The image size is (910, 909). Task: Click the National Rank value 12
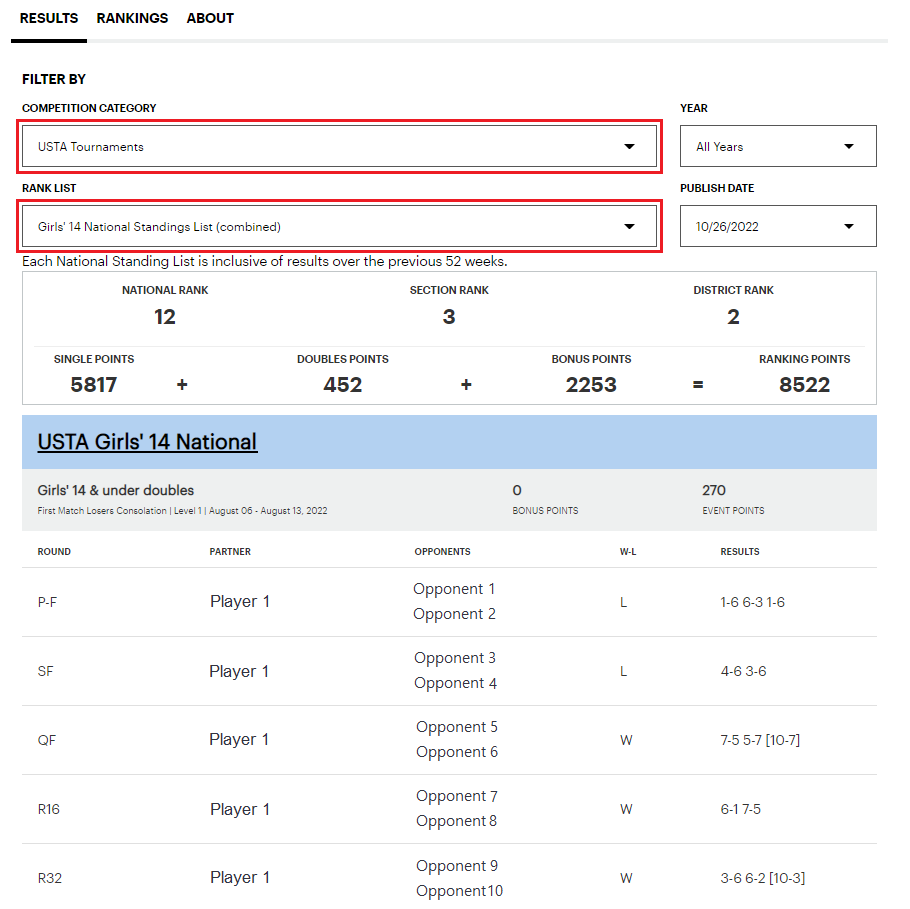(x=165, y=317)
